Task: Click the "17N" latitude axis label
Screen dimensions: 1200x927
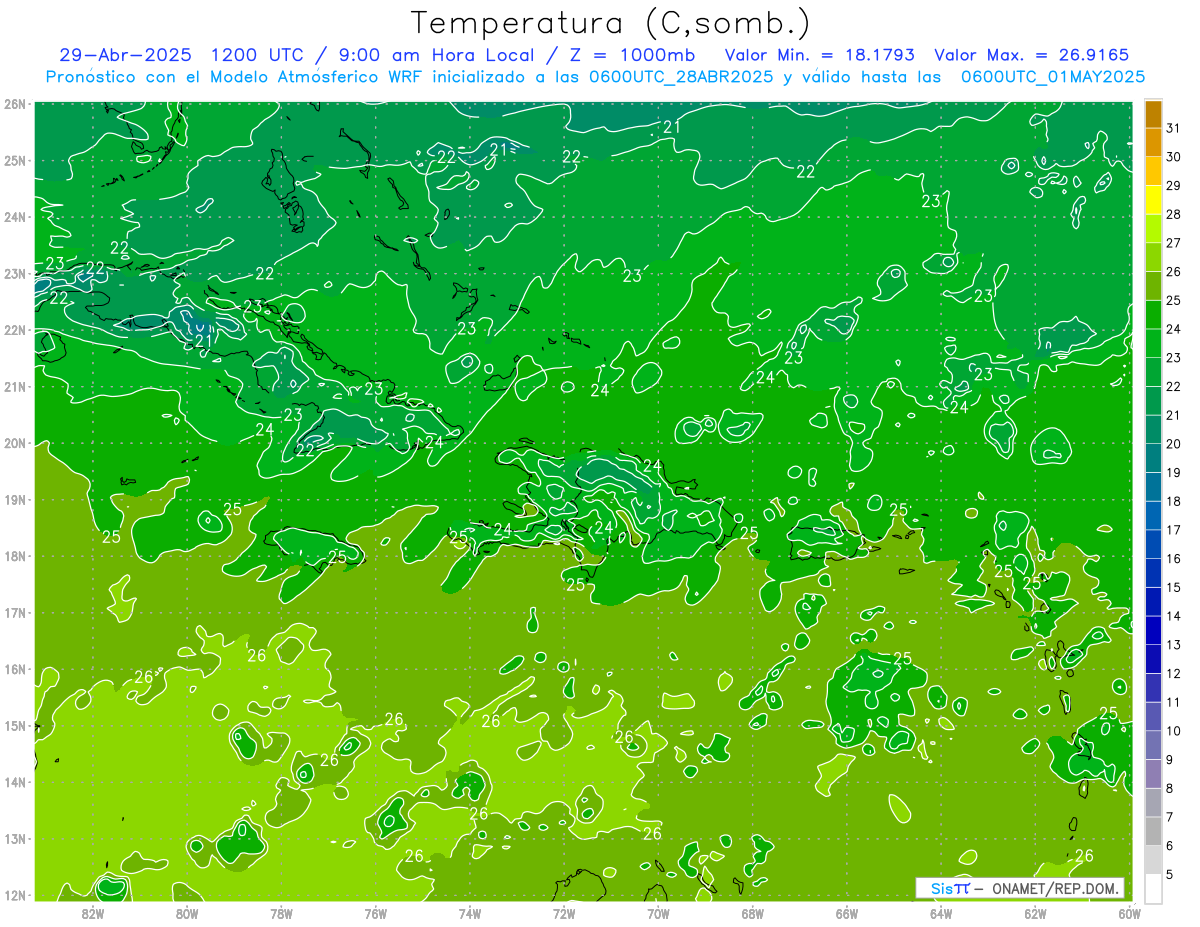Action: pyautogui.click(x=15, y=612)
